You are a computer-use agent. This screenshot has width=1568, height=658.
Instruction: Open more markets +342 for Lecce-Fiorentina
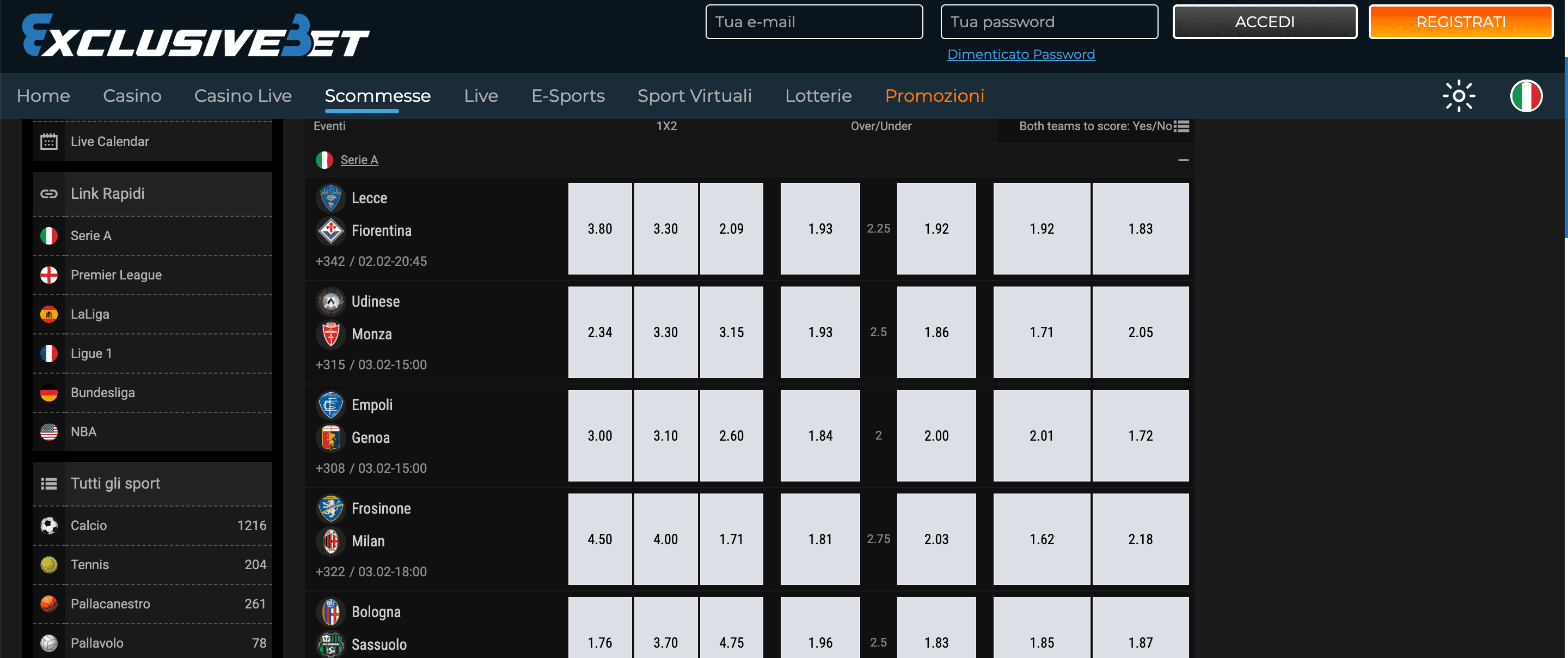330,261
